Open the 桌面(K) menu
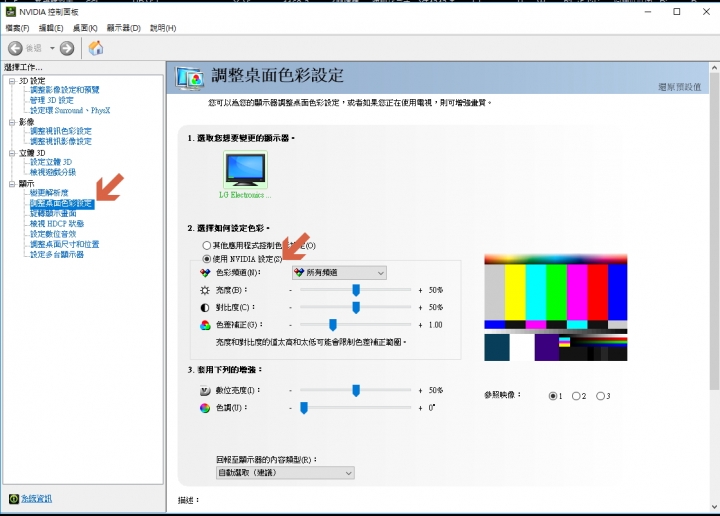Viewport: 720px width, 516px height. (85, 28)
